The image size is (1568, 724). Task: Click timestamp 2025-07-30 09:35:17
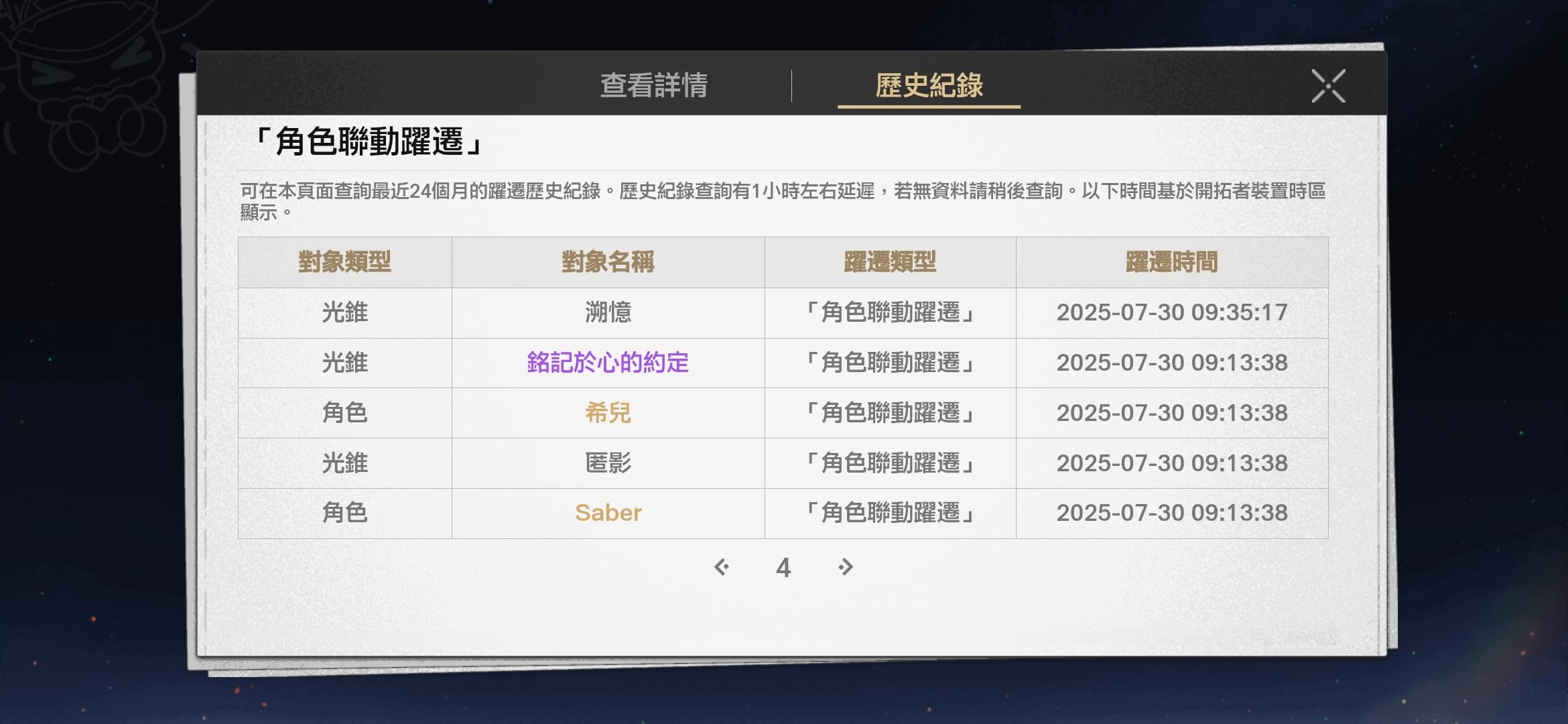pyautogui.click(x=1172, y=312)
